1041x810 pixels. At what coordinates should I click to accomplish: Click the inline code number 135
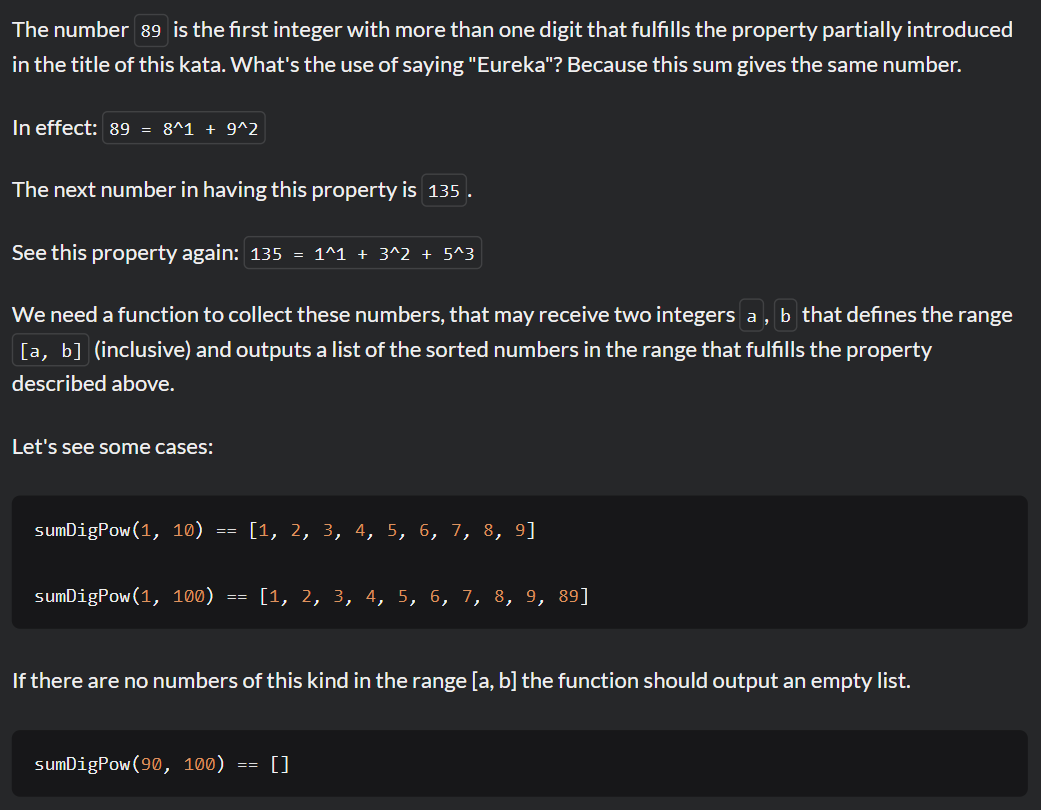[x=444, y=191]
